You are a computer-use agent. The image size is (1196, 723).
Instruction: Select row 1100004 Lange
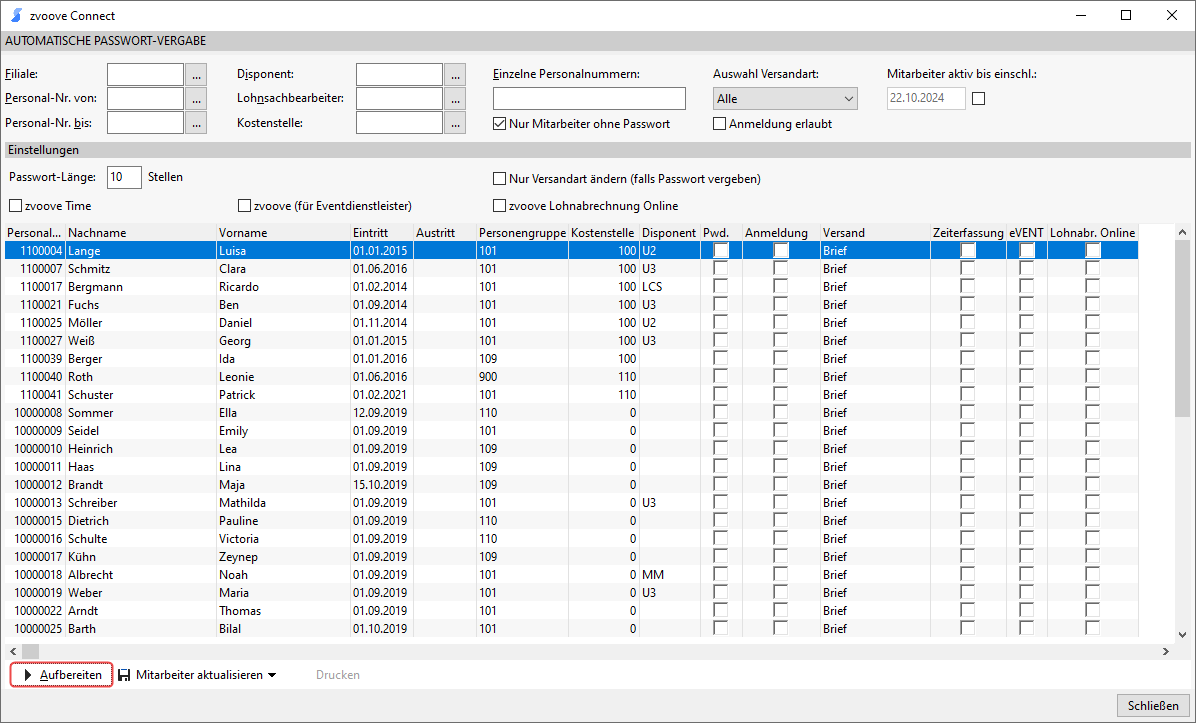[x=571, y=250]
